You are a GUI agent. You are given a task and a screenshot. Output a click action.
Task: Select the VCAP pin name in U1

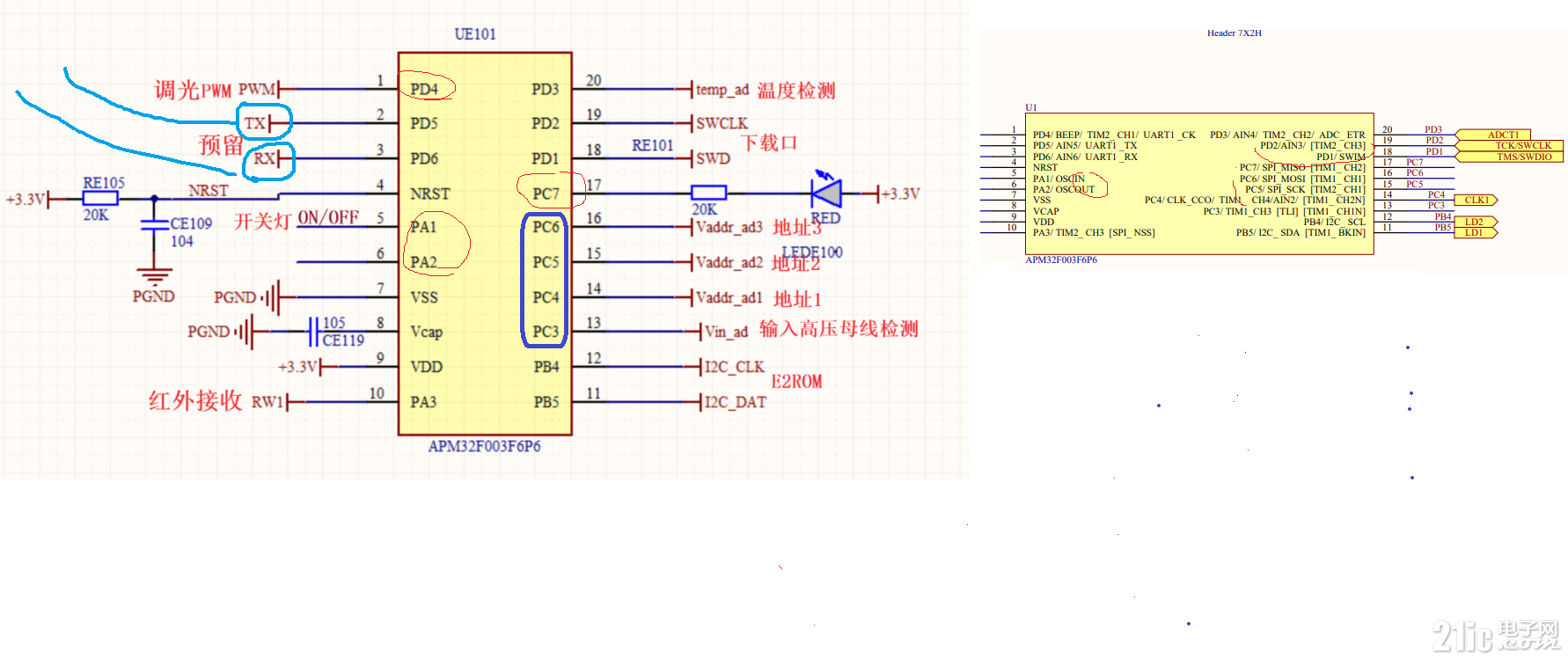click(x=1046, y=211)
